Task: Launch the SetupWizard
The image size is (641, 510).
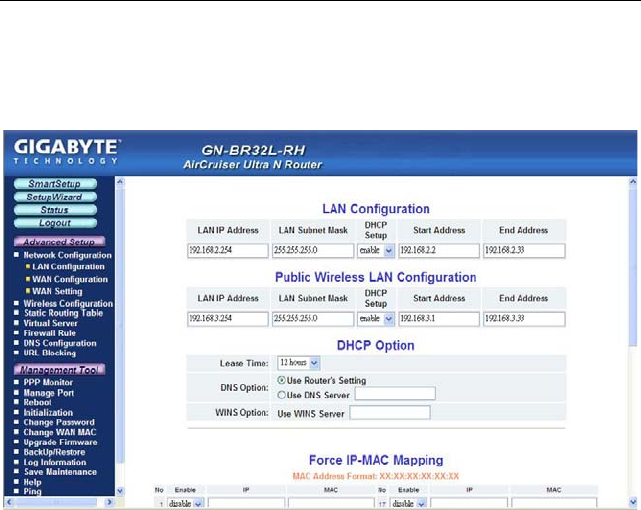Action: click(x=55, y=197)
